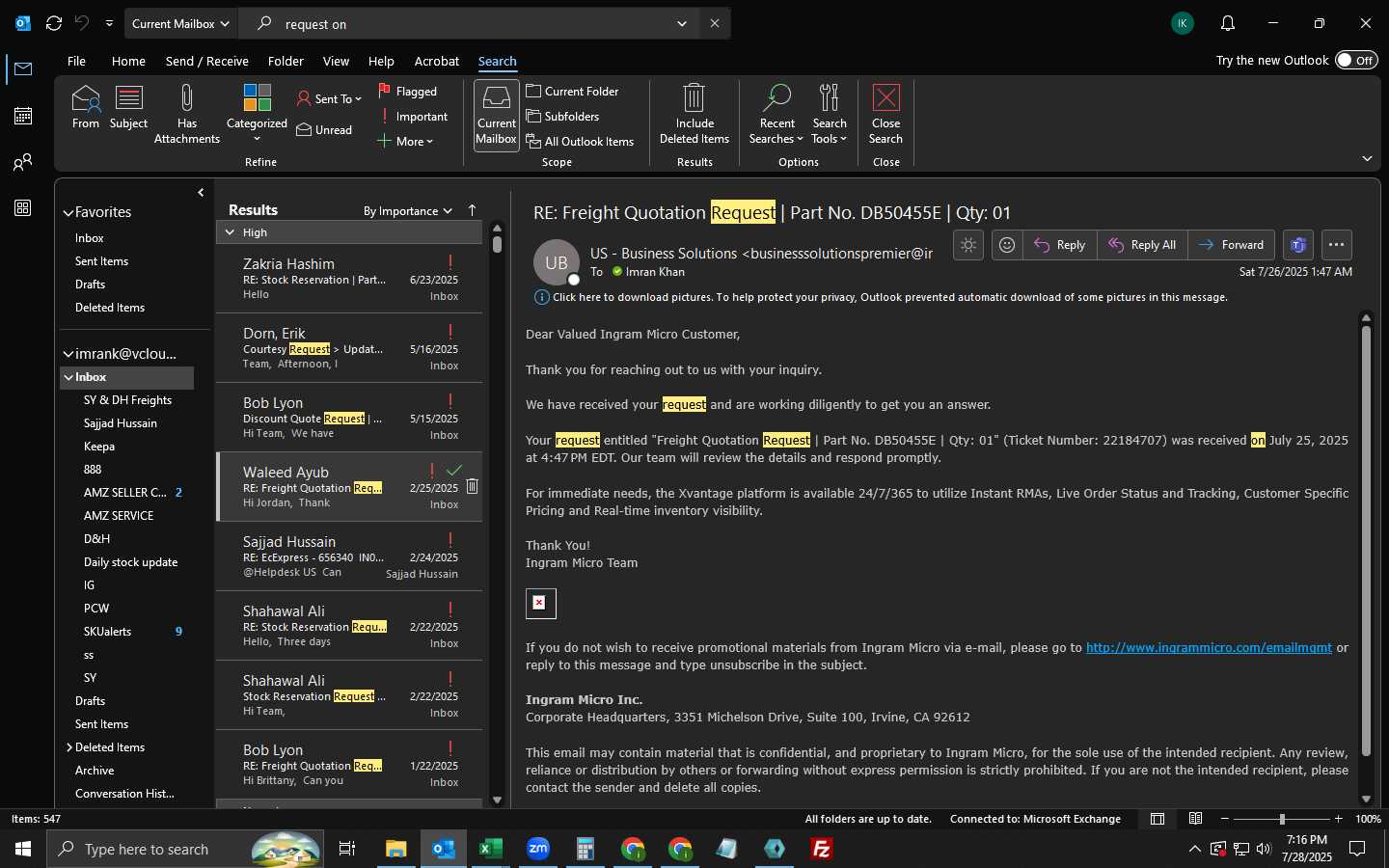Switch to Folder ribbon tab
The width and height of the screenshot is (1389, 868).
click(286, 61)
